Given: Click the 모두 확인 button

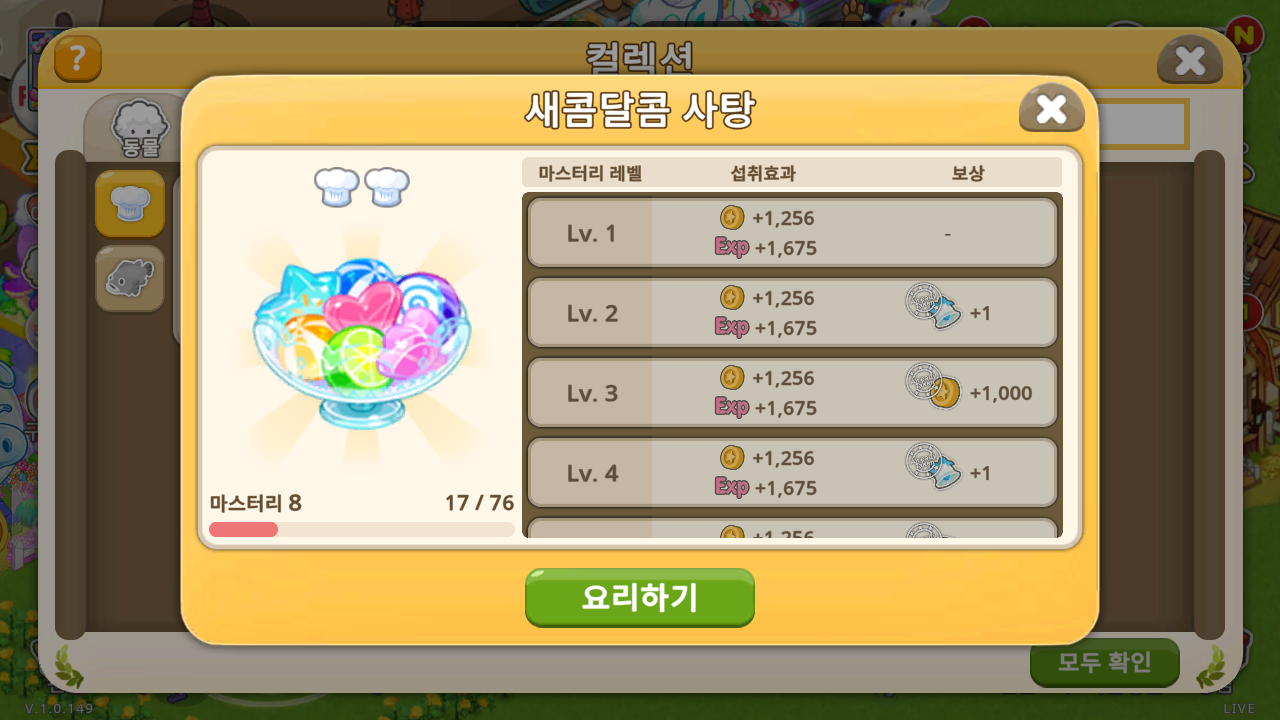Looking at the screenshot, I should 1105,662.
